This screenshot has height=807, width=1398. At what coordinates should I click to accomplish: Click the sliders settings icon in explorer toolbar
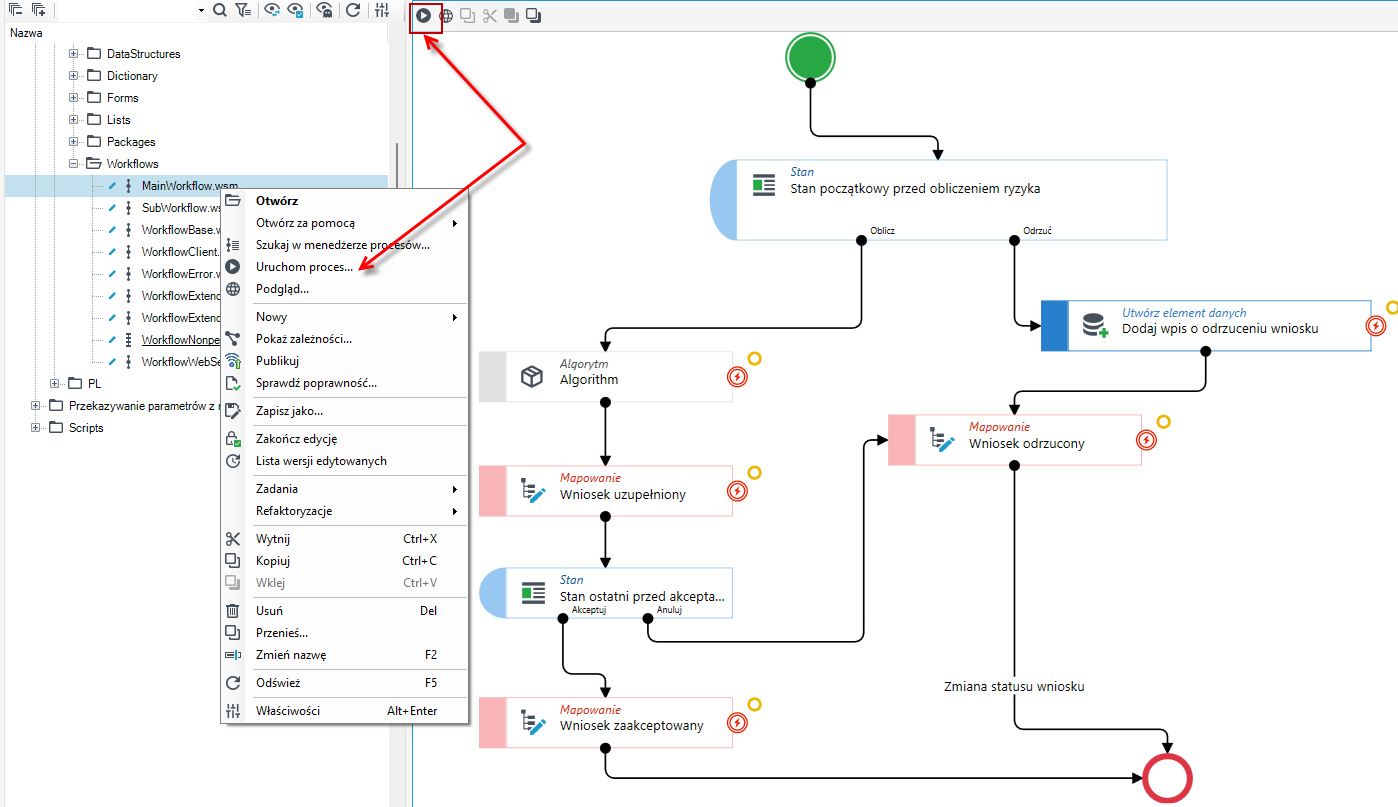click(x=382, y=10)
